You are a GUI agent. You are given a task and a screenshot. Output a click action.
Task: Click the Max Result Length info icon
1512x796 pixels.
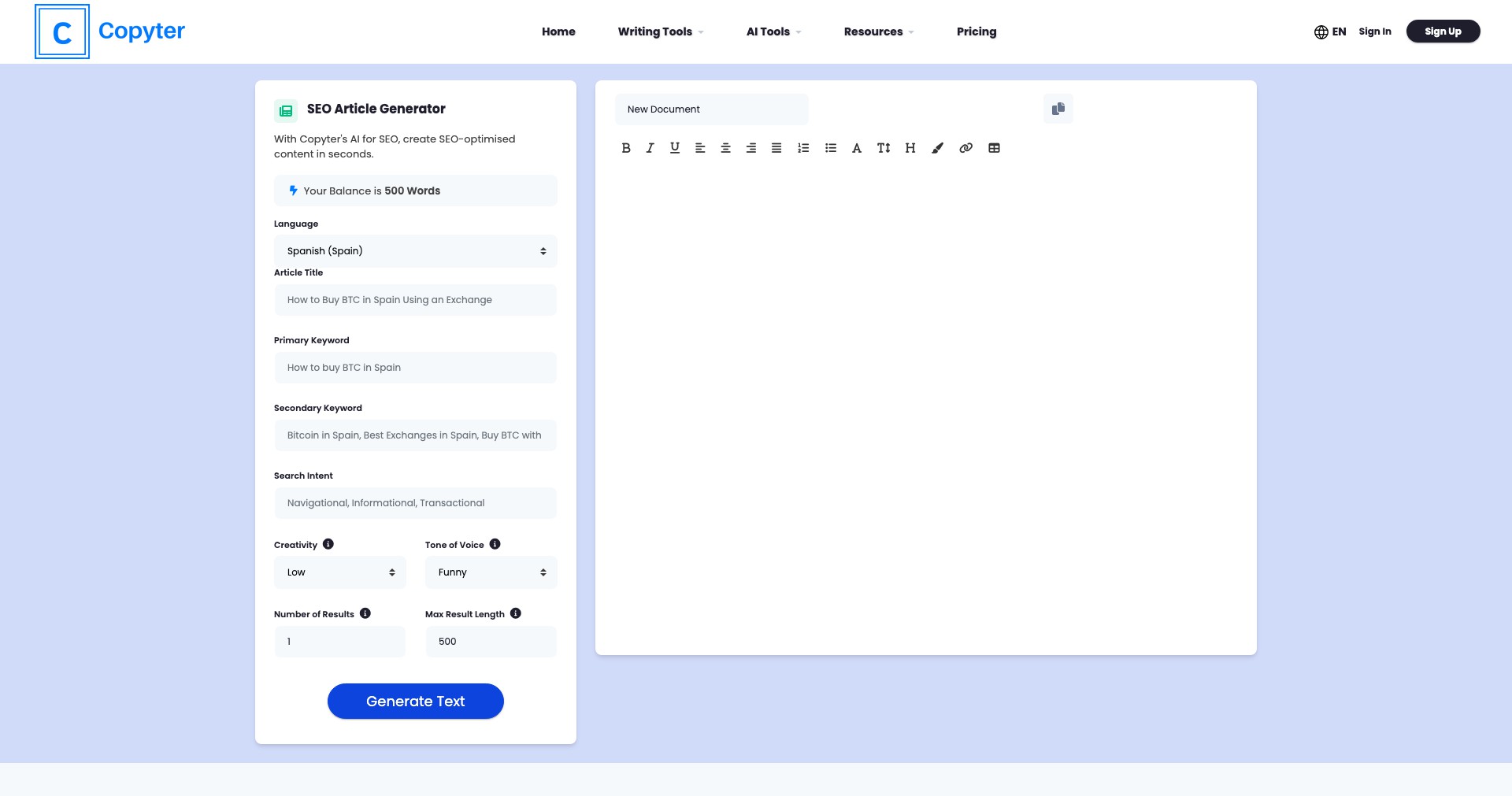(x=516, y=613)
